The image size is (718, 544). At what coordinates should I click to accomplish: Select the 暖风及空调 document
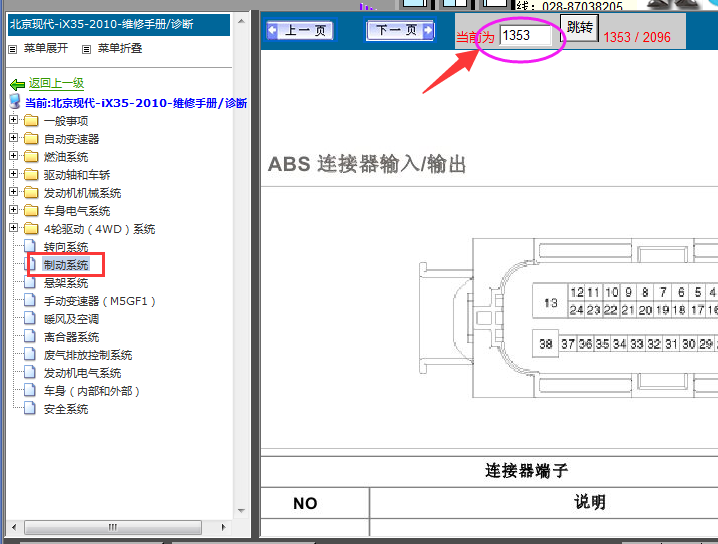(71, 319)
